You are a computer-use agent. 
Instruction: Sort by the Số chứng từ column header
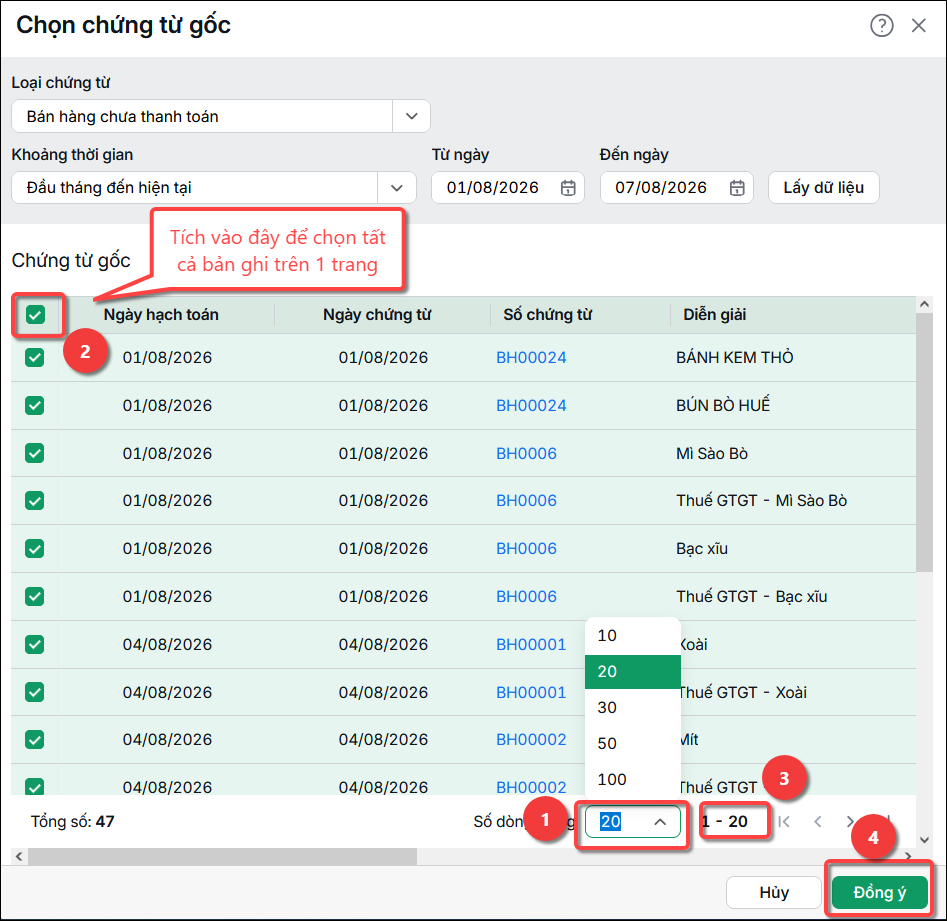pos(547,315)
